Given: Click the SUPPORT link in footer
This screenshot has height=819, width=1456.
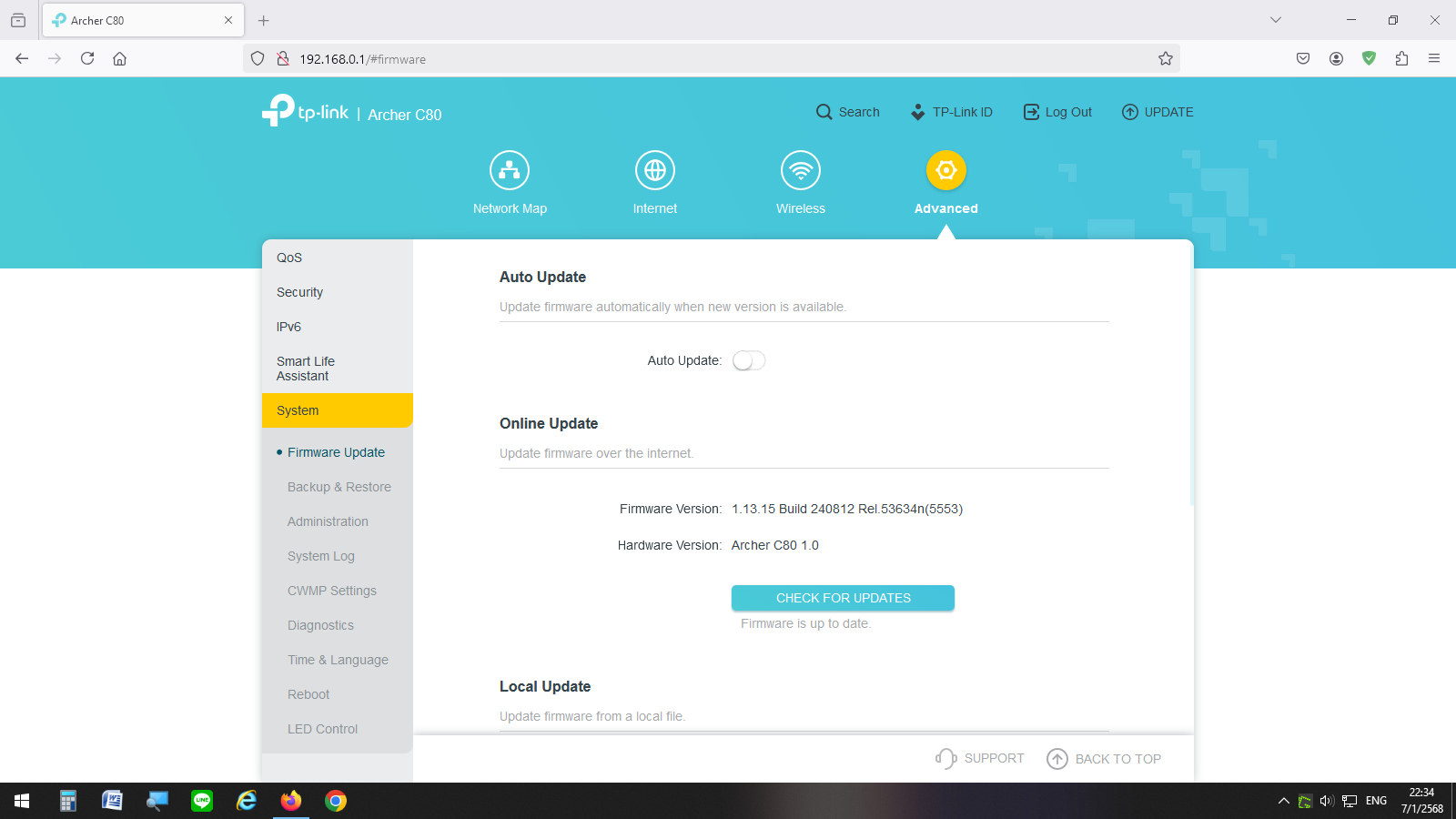Looking at the screenshot, I should point(980,759).
